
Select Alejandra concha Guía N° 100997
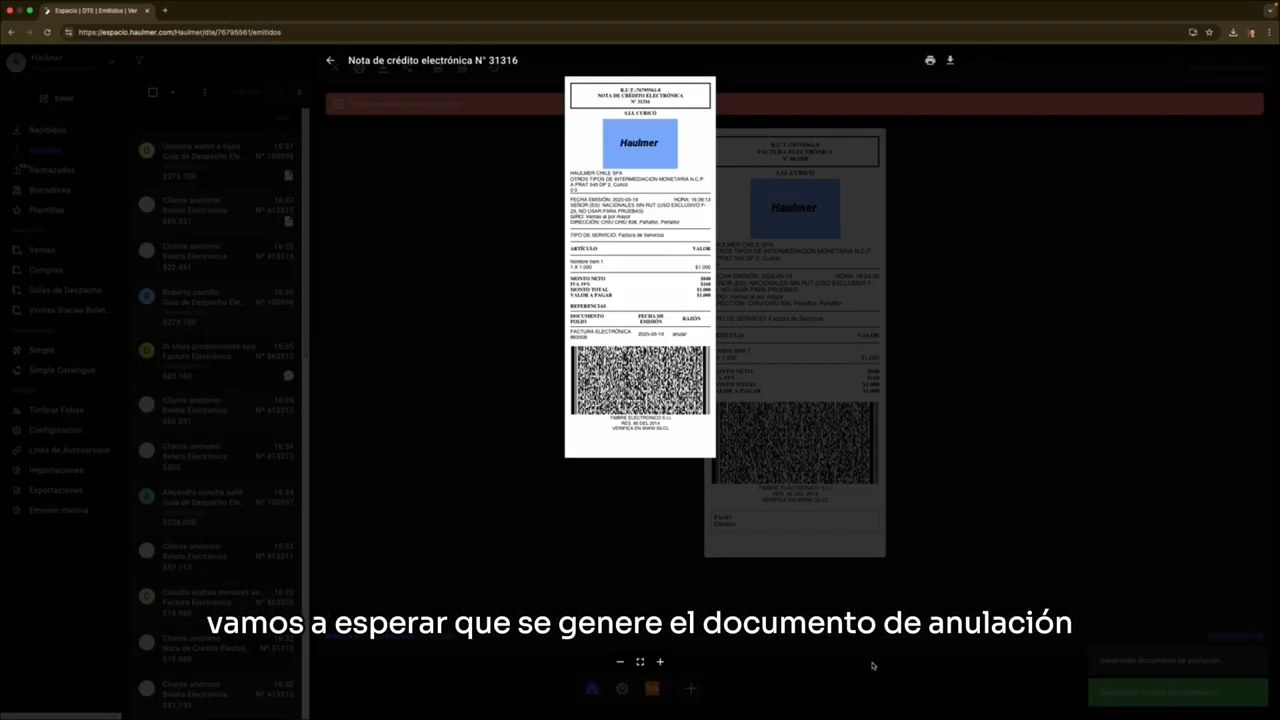[216, 507]
